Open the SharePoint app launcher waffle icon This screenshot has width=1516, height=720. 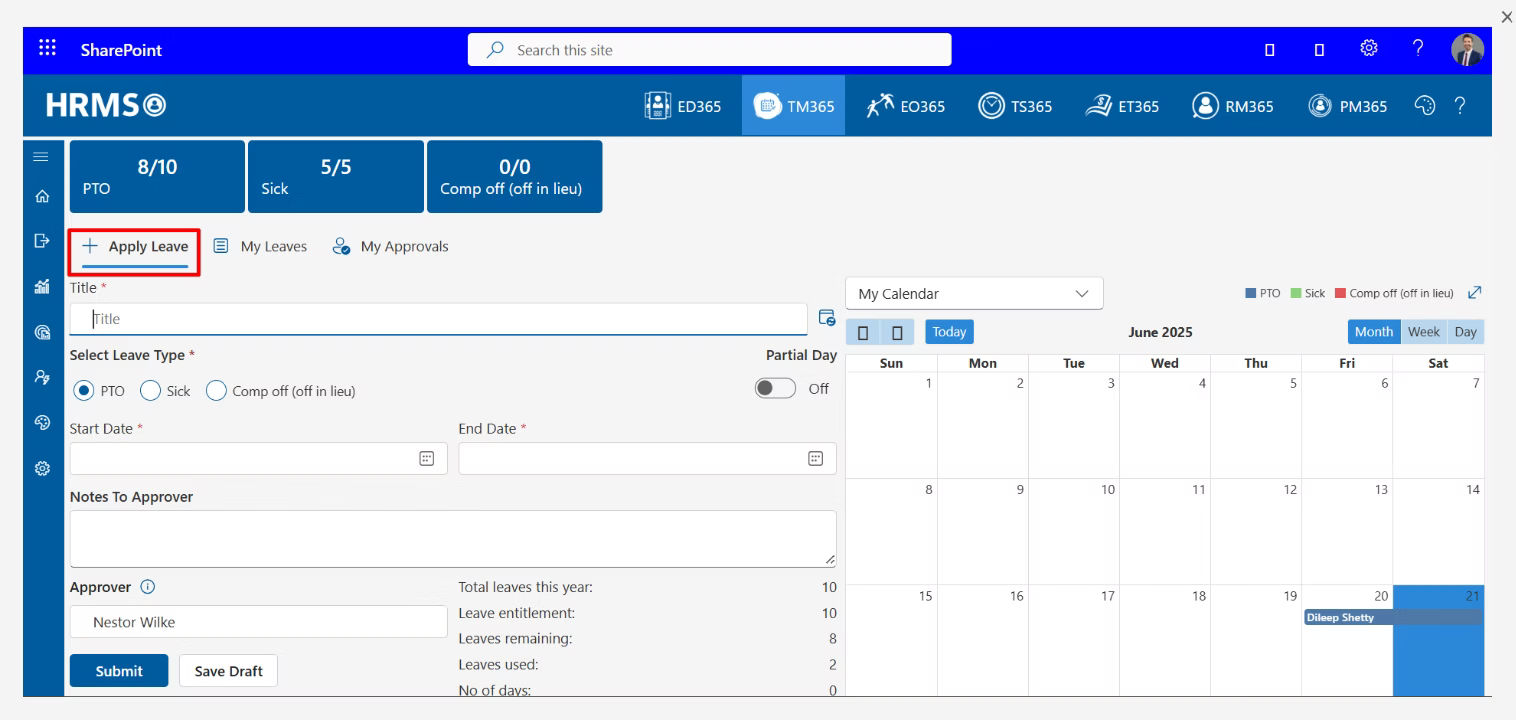pos(47,49)
